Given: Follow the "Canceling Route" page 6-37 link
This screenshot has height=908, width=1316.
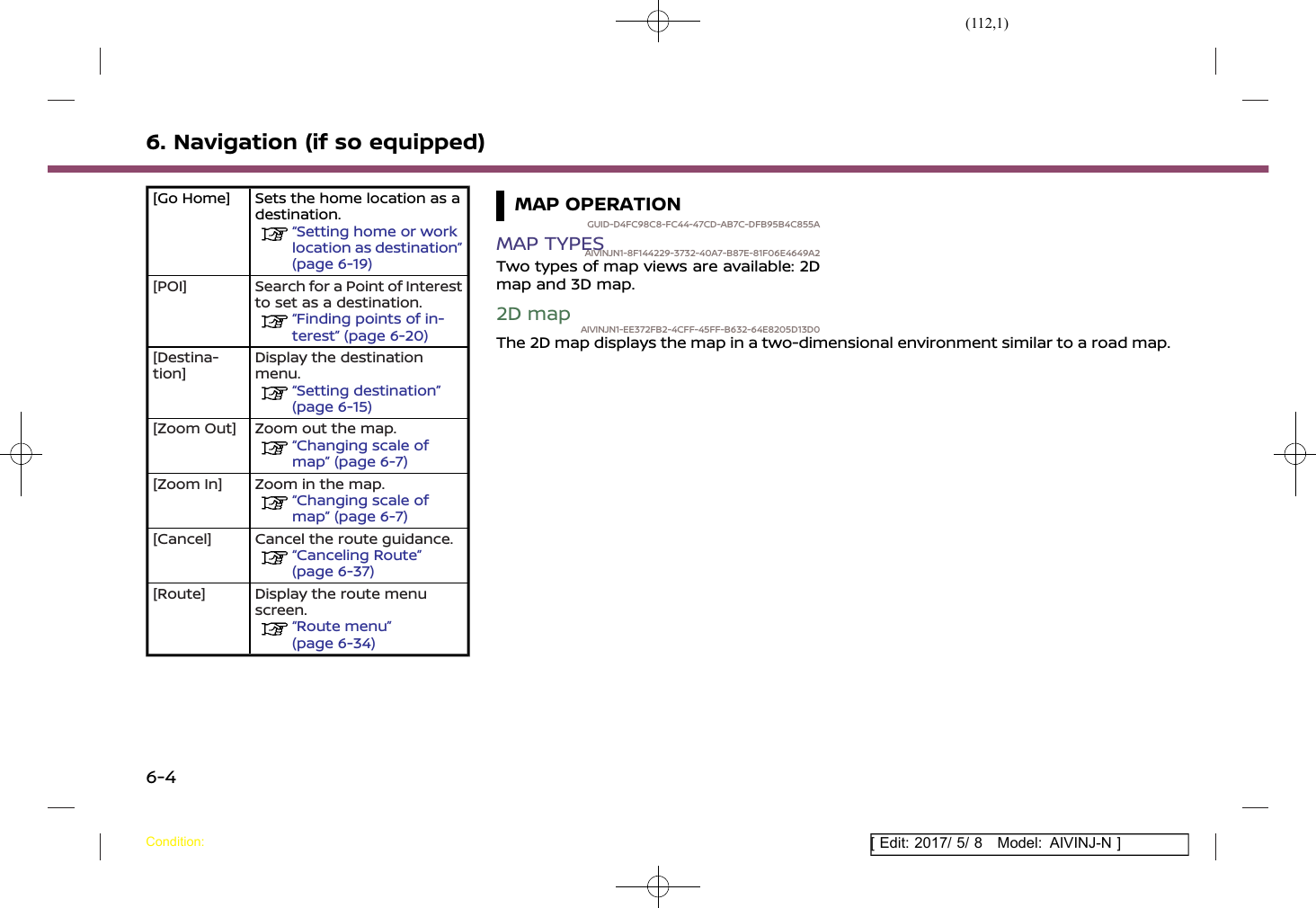Looking at the screenshot, I should click(x=356, y=563).
